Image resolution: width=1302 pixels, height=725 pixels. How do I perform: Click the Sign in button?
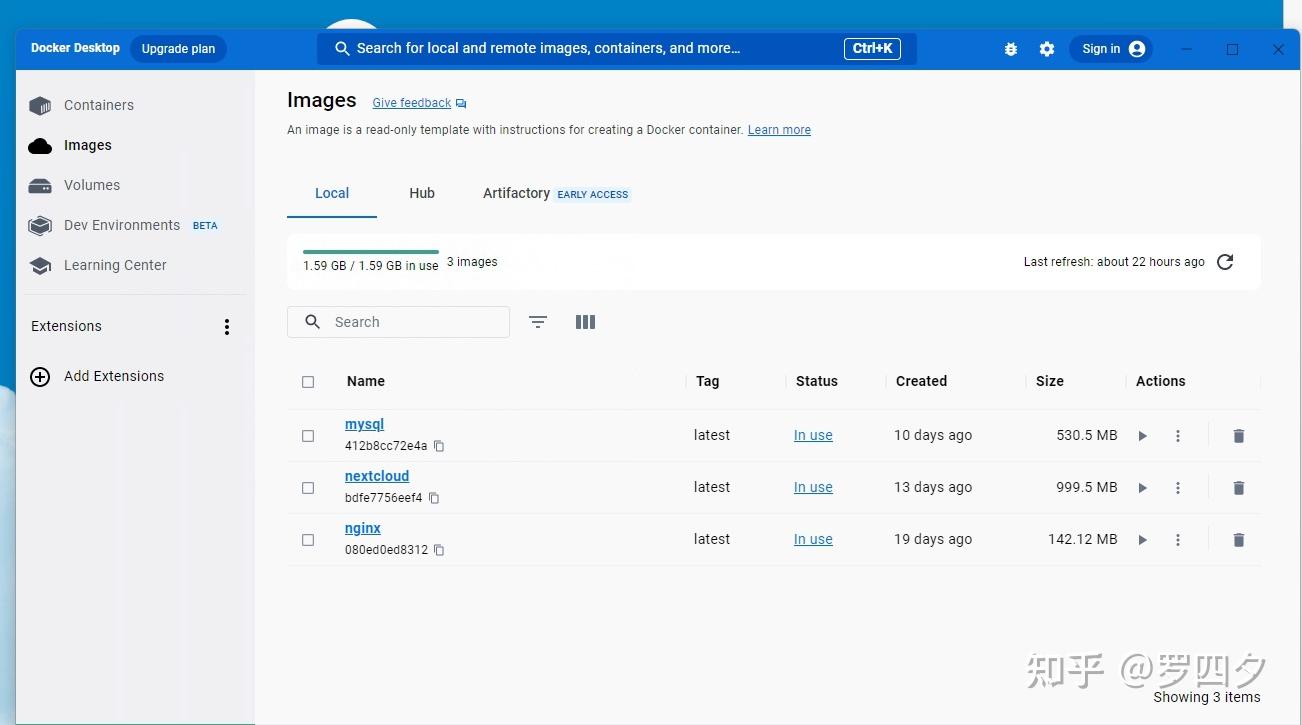click(x=1111, y=49)
